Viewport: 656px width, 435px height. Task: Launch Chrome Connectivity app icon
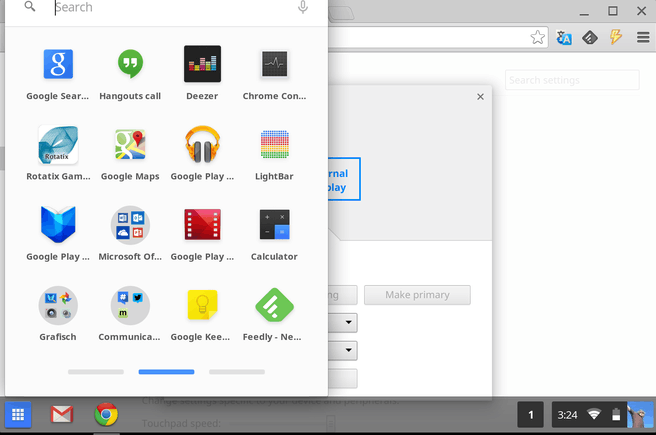[x=274, y=64]
